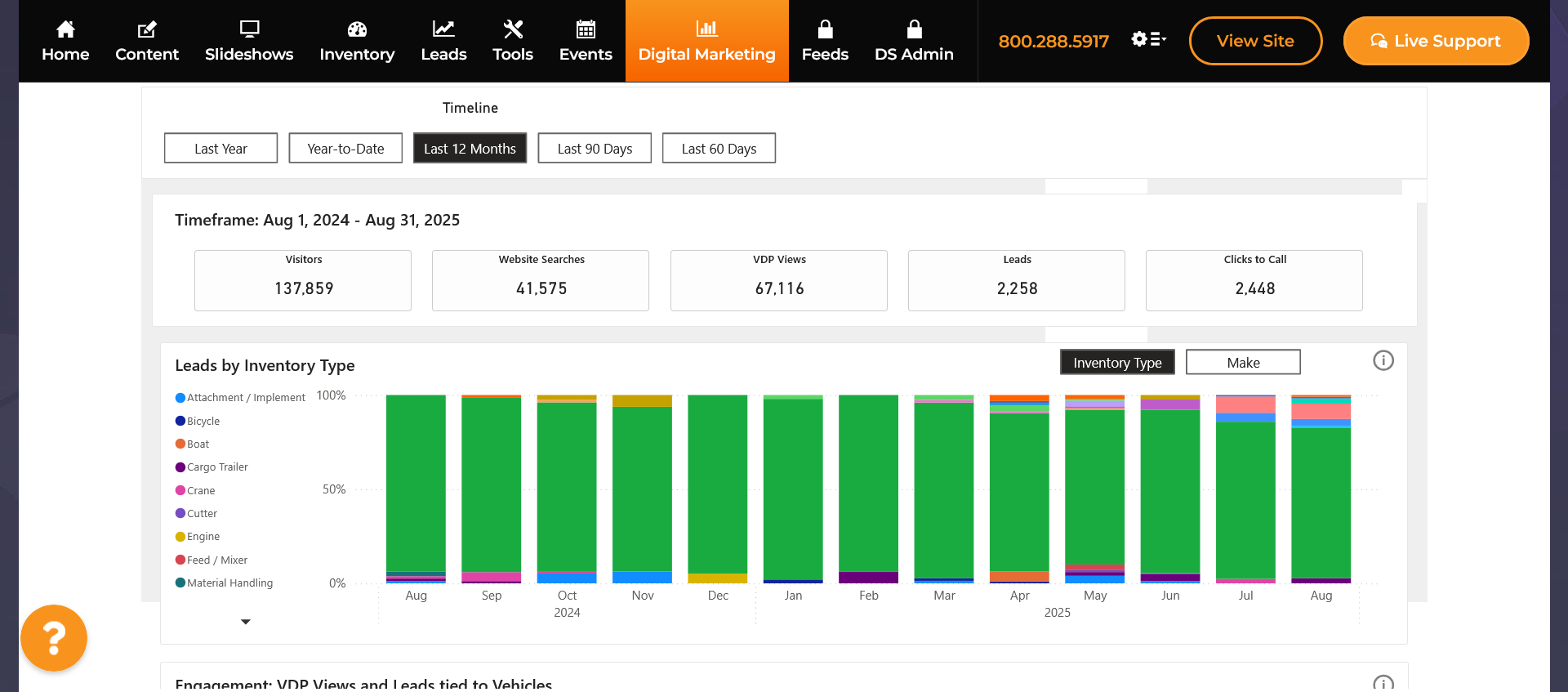Click the DS Admin padlock icon
The image size is (1568, 692).
pos(915,29)
